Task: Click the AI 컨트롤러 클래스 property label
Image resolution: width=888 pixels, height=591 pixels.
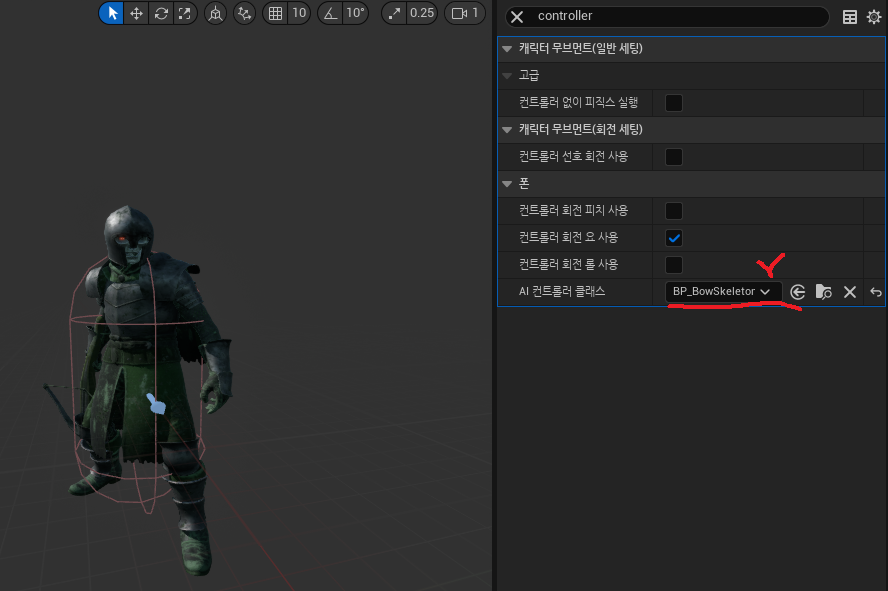Action: click(562, 292)
